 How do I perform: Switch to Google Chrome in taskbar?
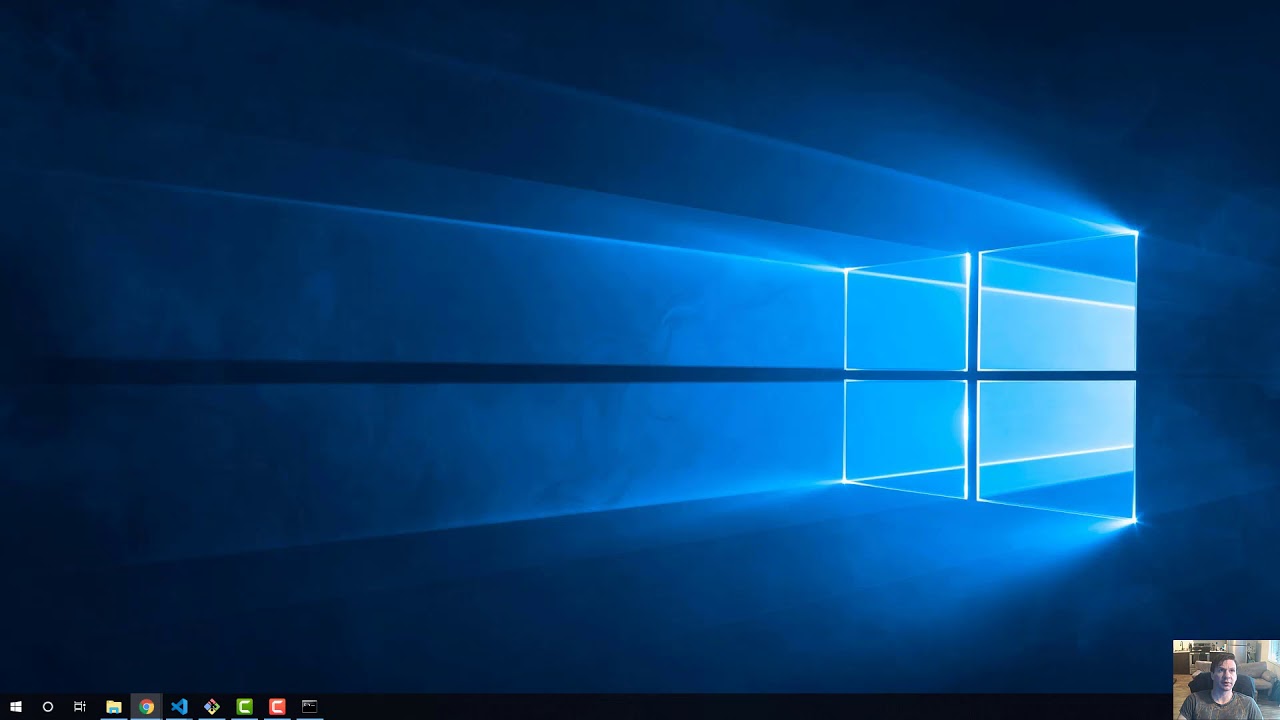point(146,707)
